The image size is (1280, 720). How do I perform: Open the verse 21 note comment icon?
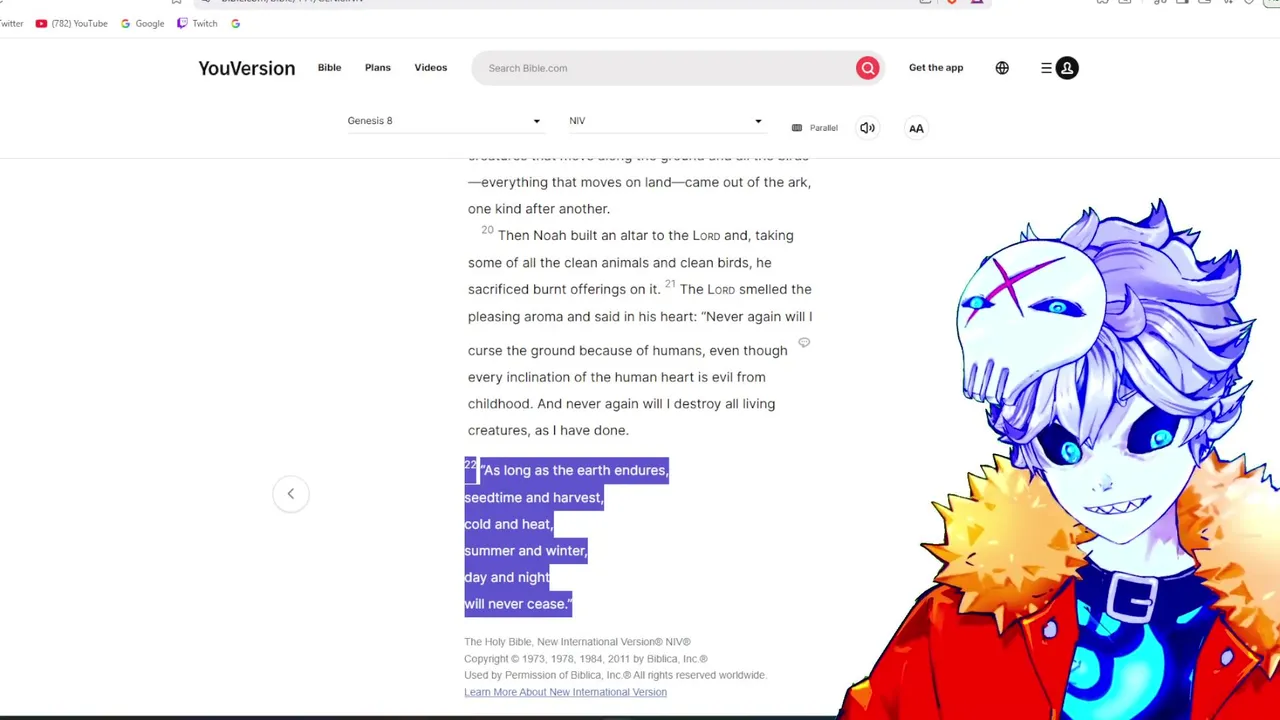(x=804, y=343)
